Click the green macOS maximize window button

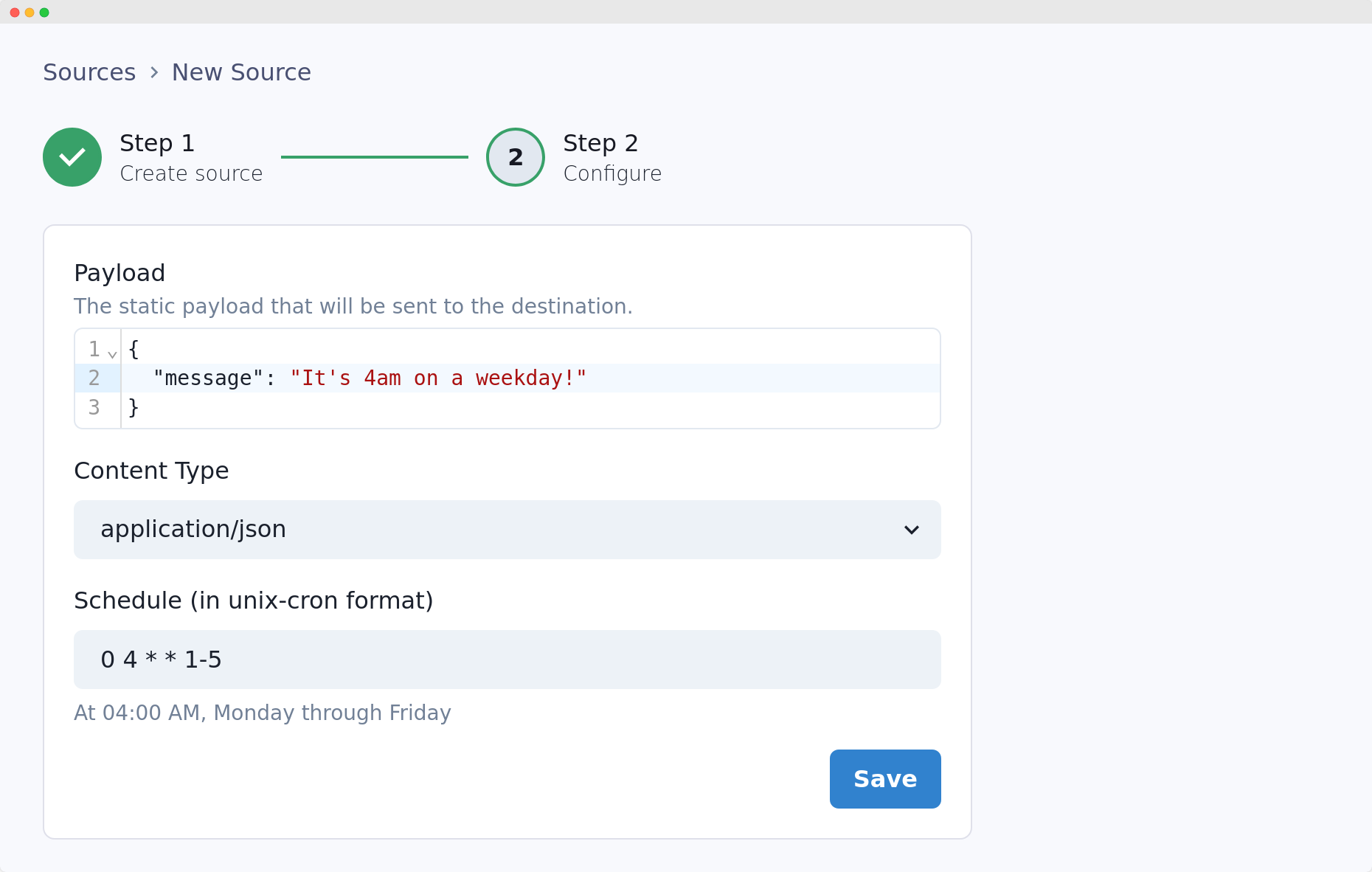[44, 13]
